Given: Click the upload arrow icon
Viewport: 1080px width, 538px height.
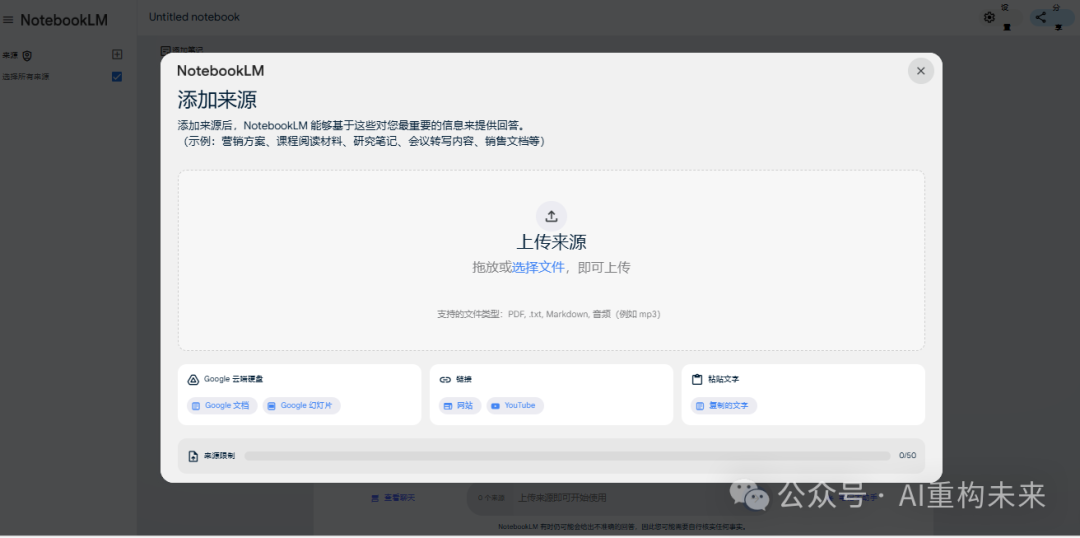Looking at the screenshot, I should click(x=551, y=216).
